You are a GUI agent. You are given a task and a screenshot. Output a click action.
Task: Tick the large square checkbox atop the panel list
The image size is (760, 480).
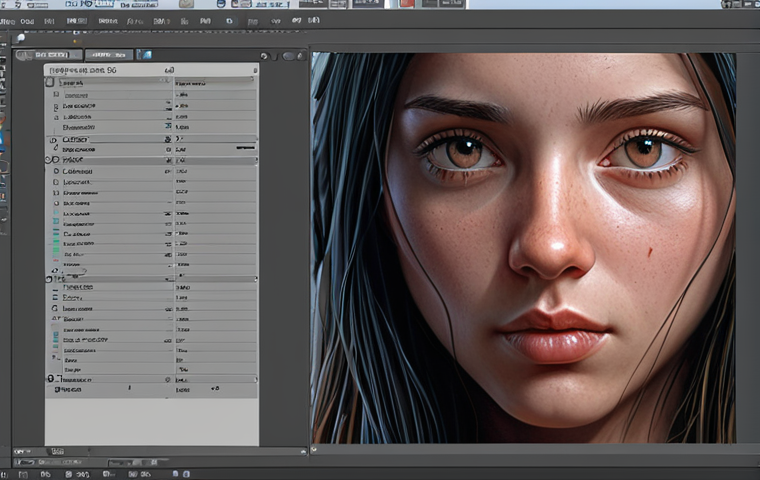tap(50, 82)
